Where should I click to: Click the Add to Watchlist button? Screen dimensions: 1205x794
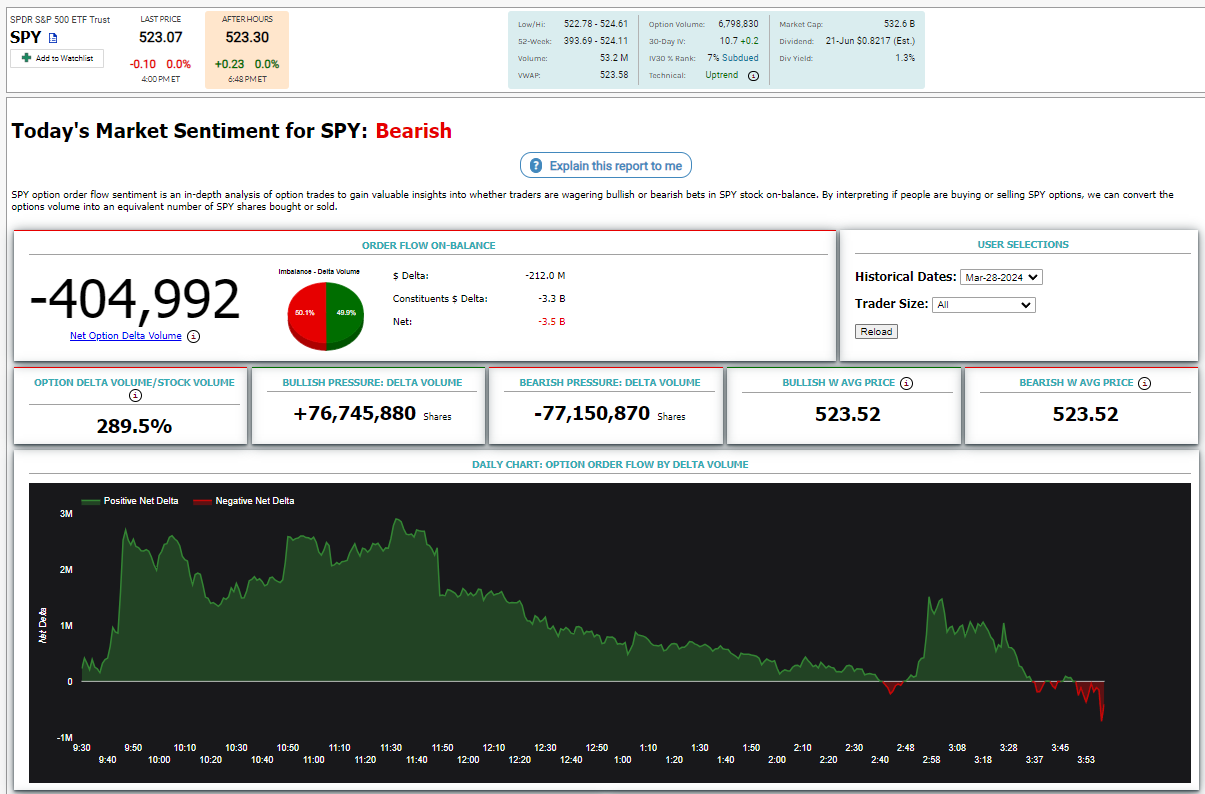pos(57,59)
